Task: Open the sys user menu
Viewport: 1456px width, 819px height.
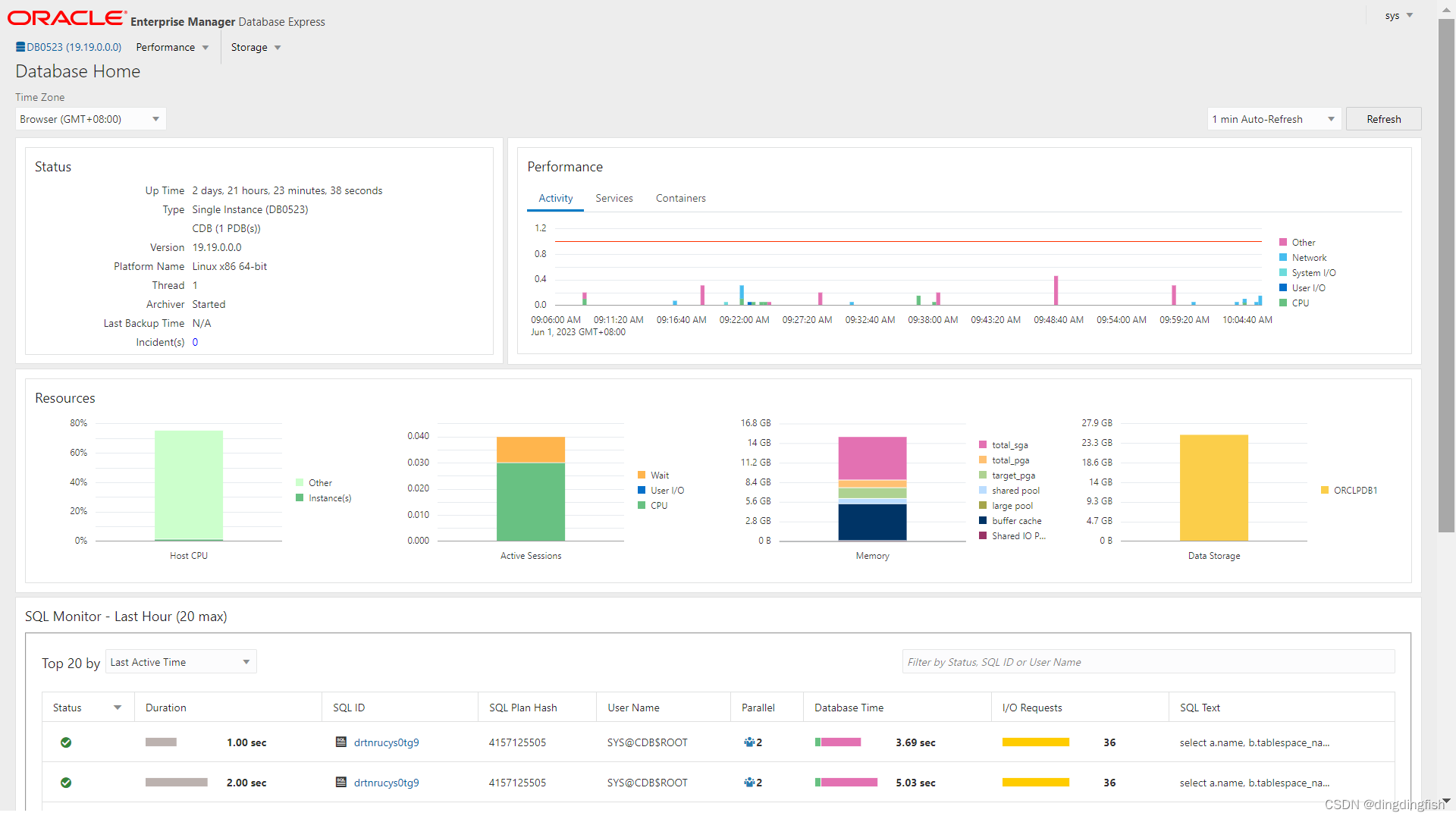Action: pos(1399,15)
